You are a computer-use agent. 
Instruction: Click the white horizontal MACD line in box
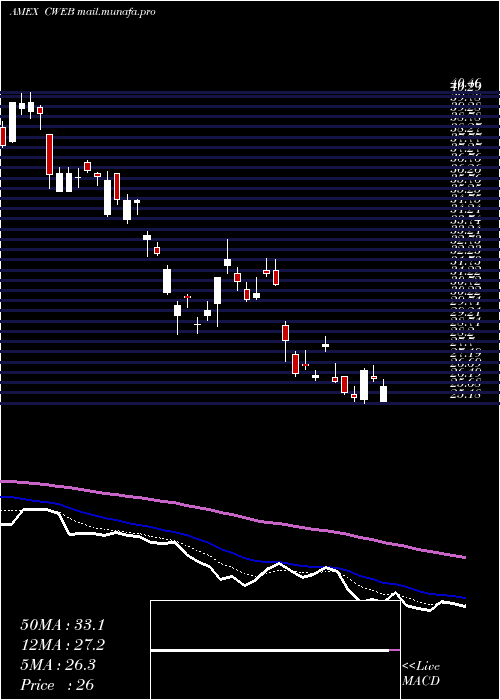tap(270, 651)
